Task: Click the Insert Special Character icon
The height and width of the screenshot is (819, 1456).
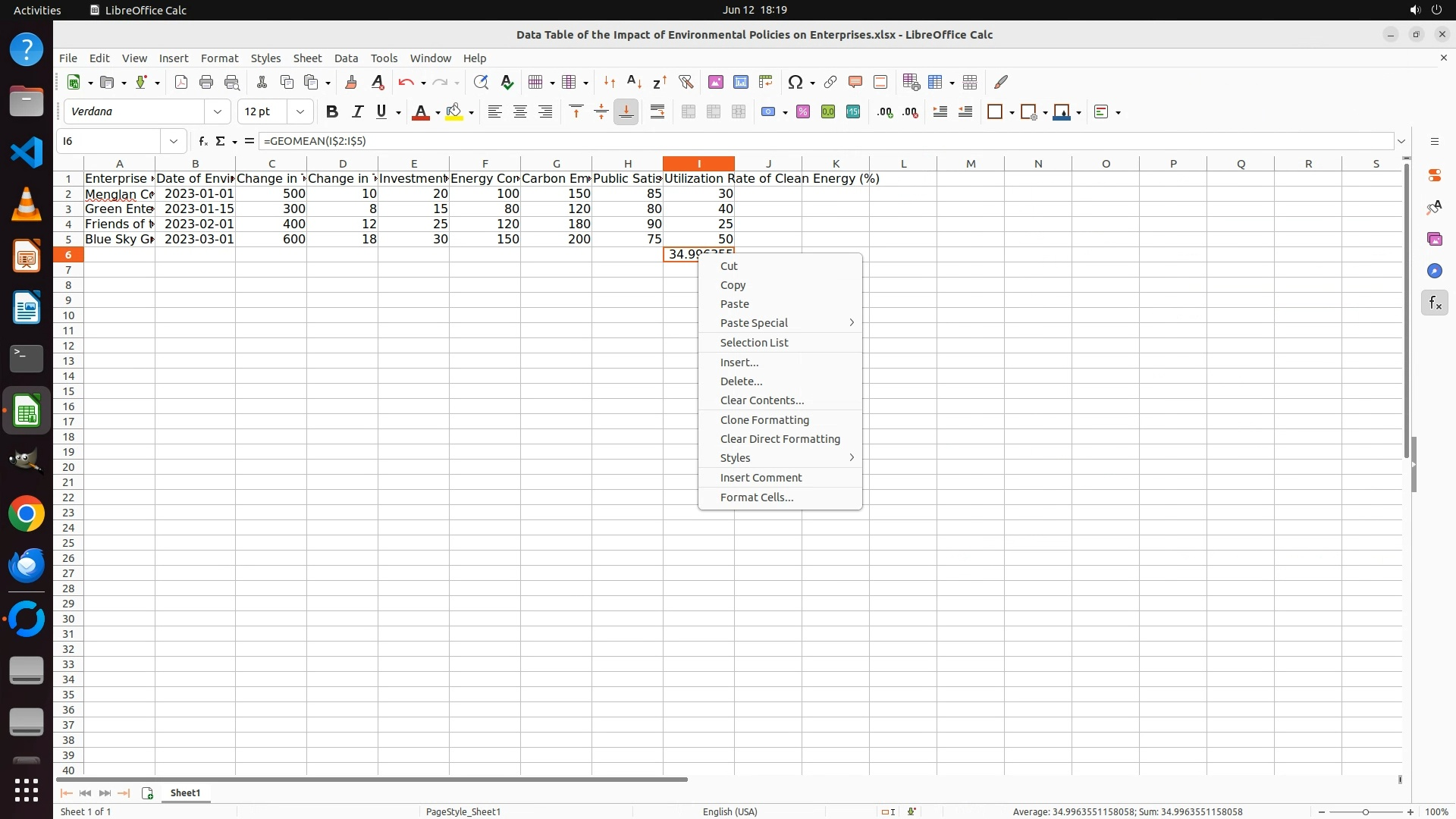Action: [795, 82]
